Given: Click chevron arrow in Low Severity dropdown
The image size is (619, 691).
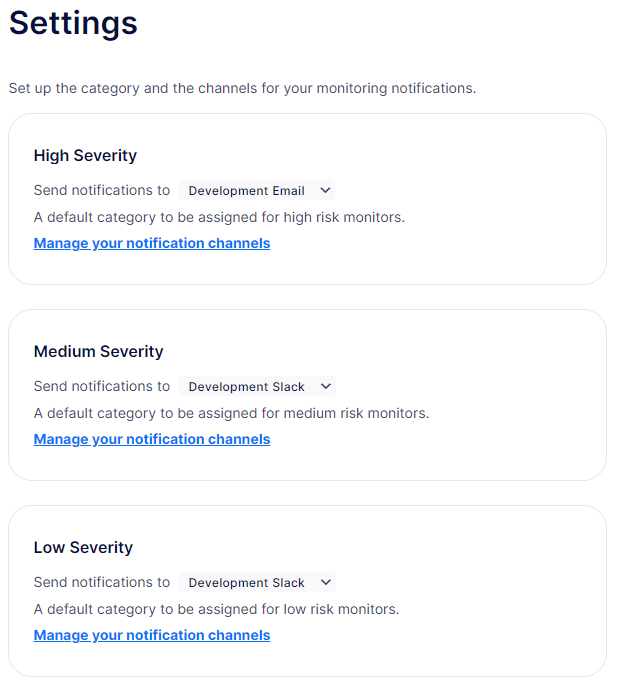Looking at the screenshot, I should (x=325, y=583).
